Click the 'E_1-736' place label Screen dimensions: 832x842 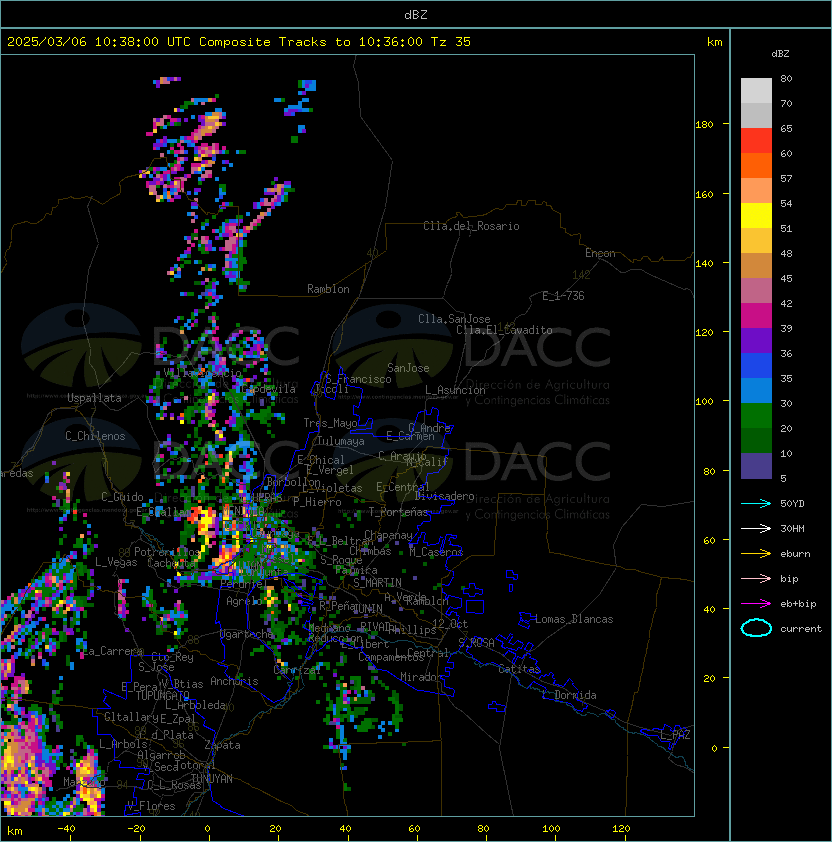click(563, 296)
